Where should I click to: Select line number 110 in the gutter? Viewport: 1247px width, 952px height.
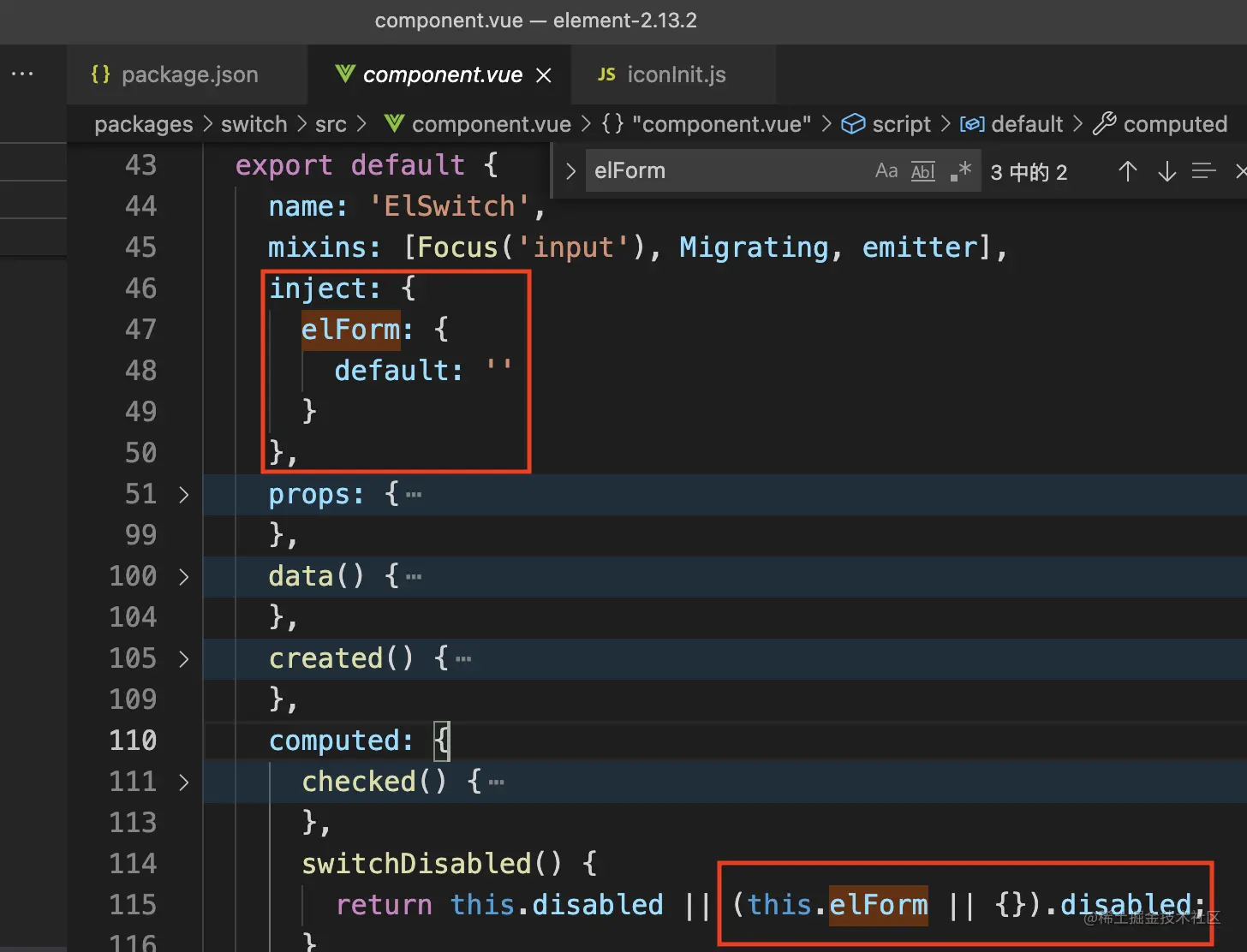click(134, 740)
